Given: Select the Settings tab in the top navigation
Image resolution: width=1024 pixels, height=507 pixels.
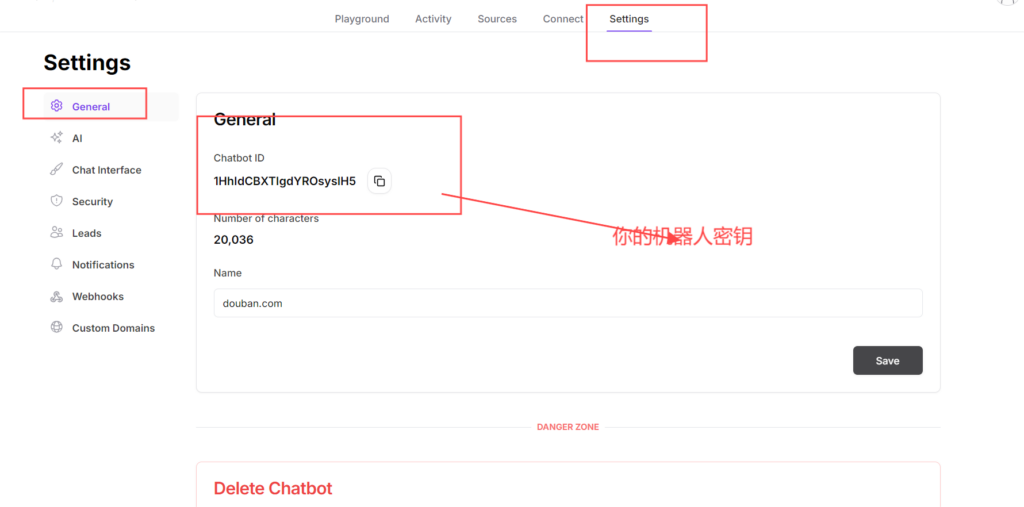Looking at the screenshot, I should (629, 19).
